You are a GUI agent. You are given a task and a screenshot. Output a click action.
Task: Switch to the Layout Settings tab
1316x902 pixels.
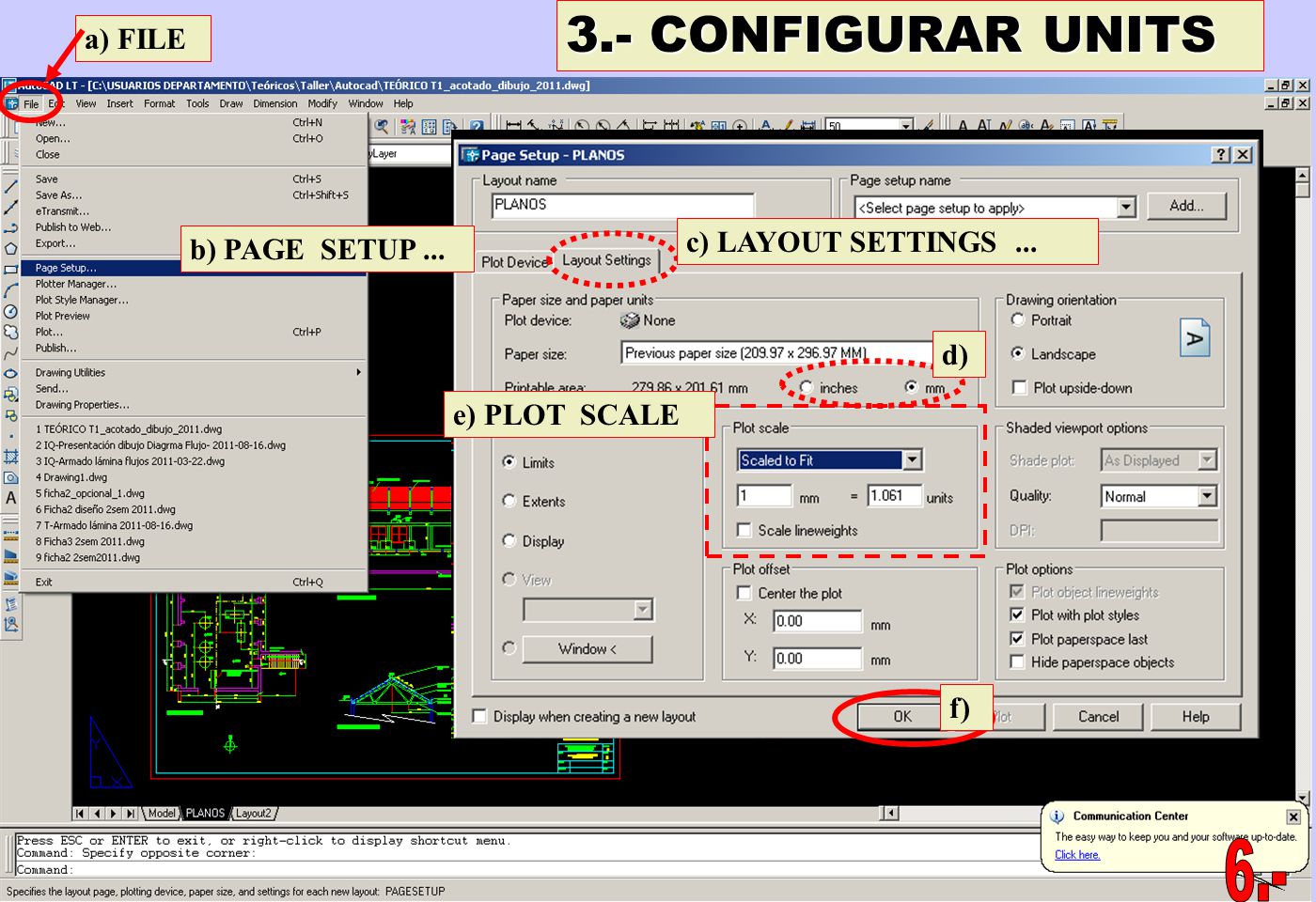point(606,260)
